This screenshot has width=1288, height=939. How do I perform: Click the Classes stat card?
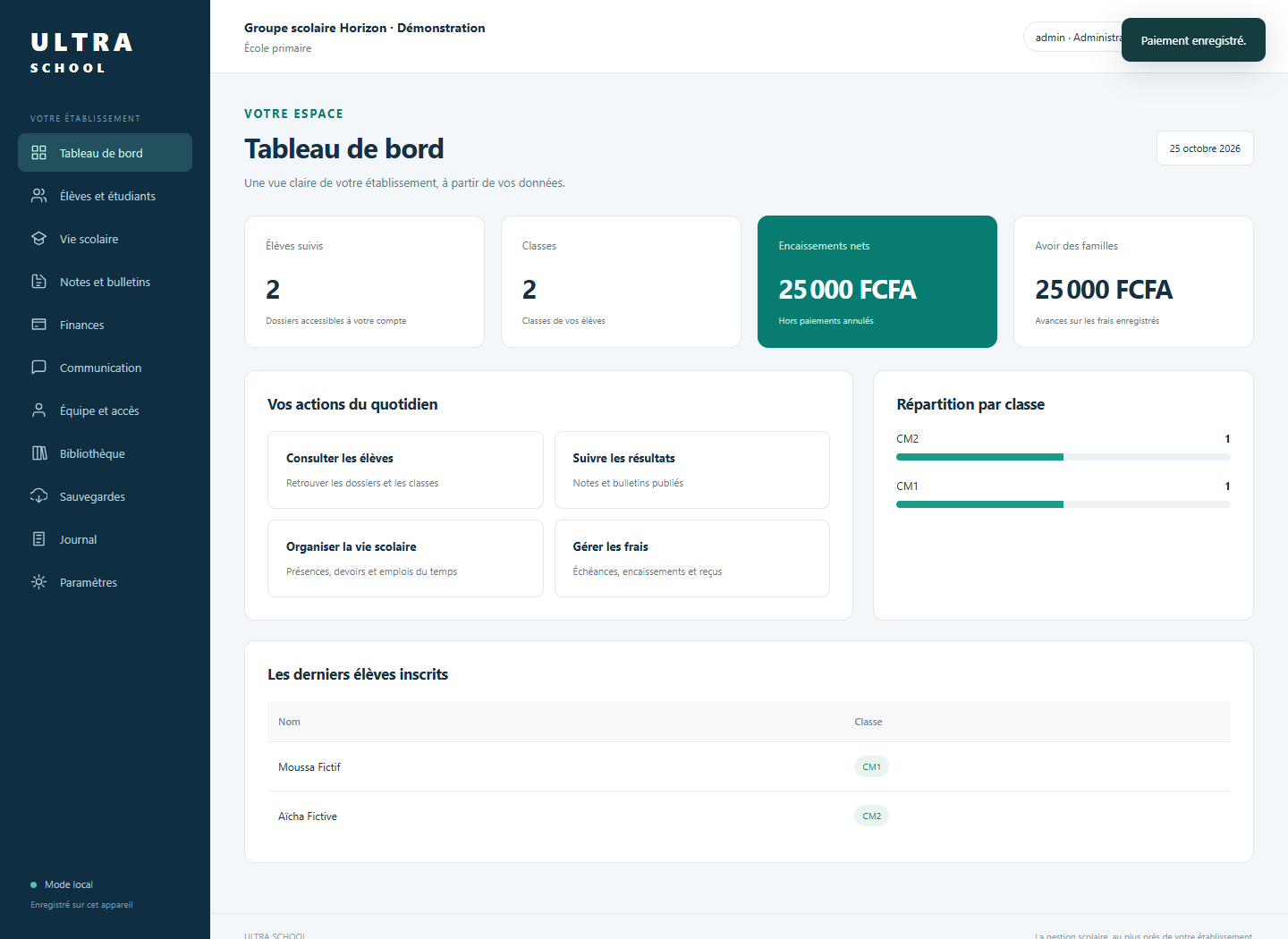point(621,282)
